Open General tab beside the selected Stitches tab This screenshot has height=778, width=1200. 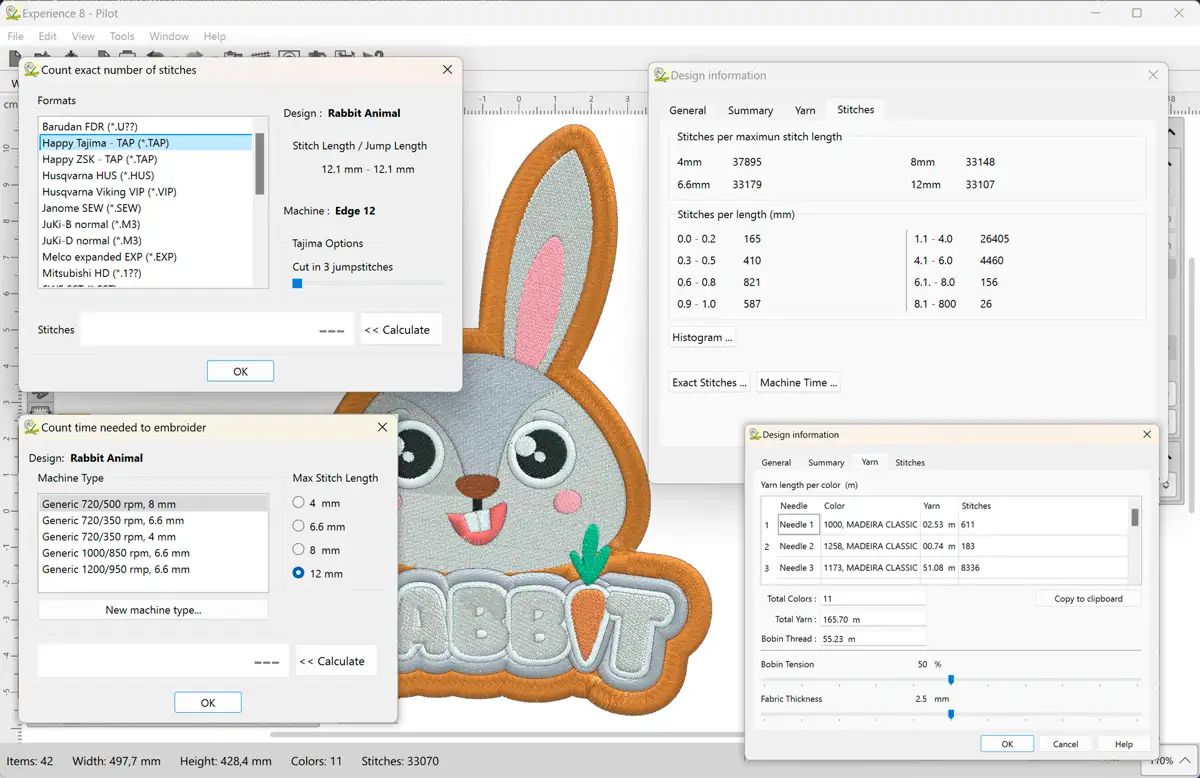click(x=688, y=110)
